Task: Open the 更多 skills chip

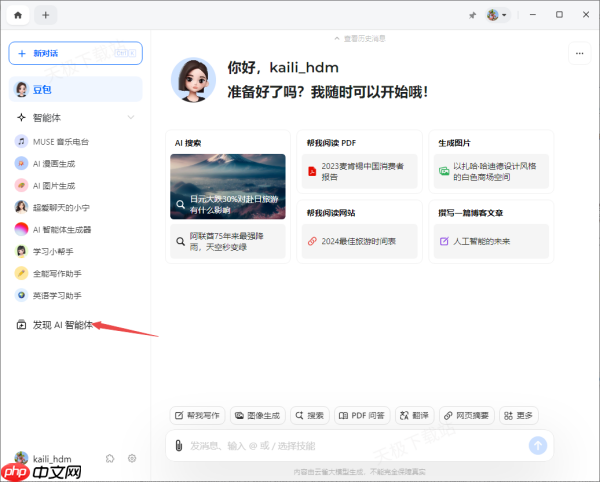Action: point(519,415)
